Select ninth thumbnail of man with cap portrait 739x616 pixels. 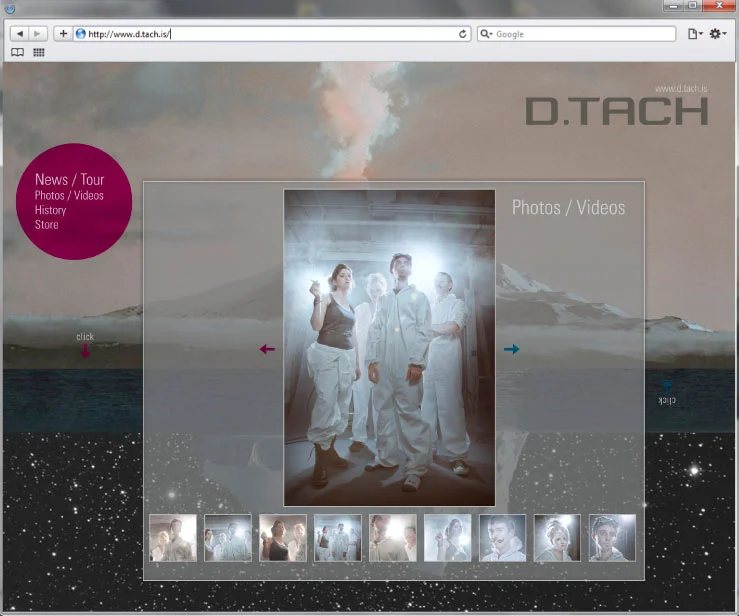pyautogui.click(x=612, y=538)
